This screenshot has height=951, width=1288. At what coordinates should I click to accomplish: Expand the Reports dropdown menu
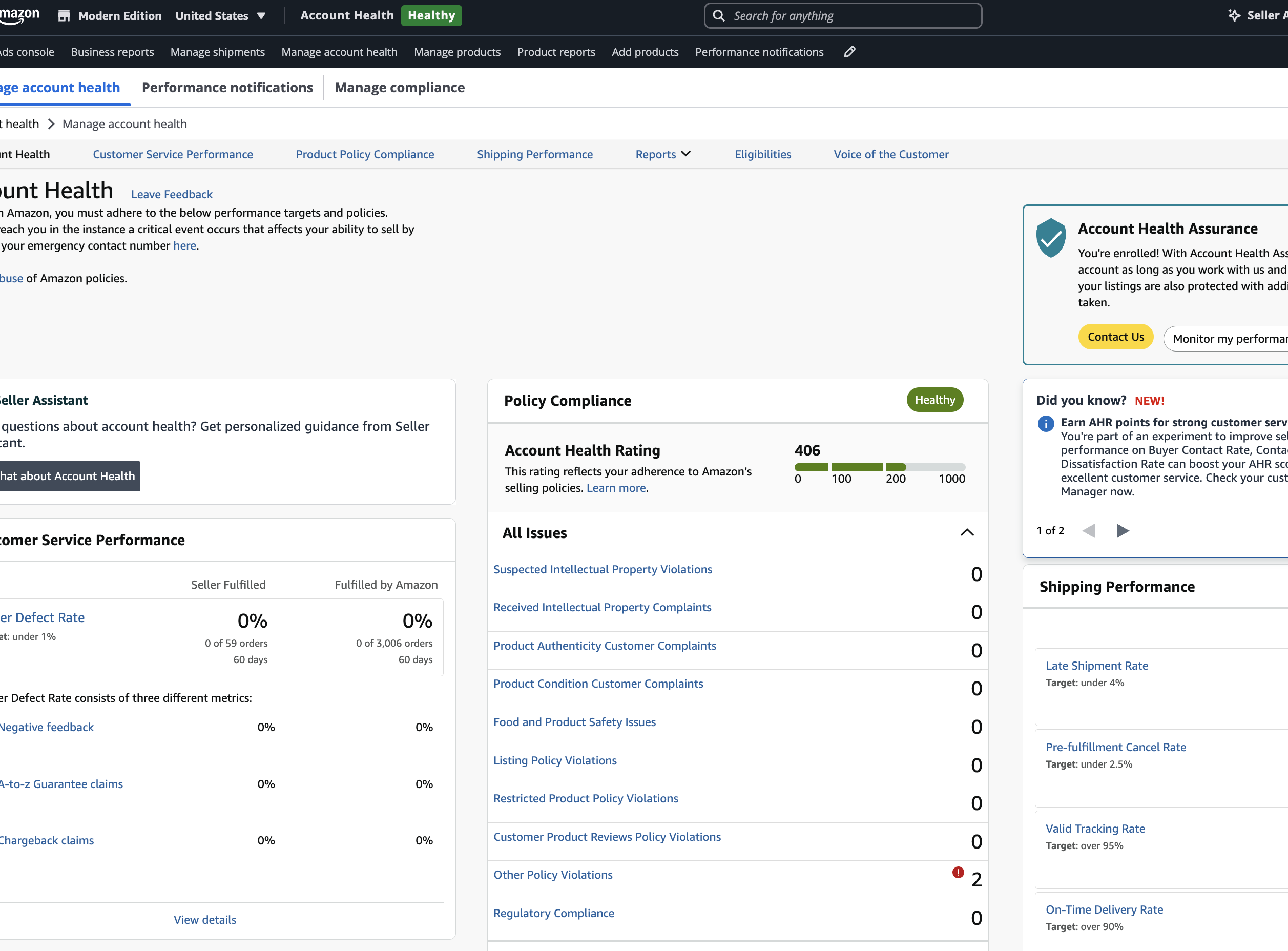tap(663, 154)
